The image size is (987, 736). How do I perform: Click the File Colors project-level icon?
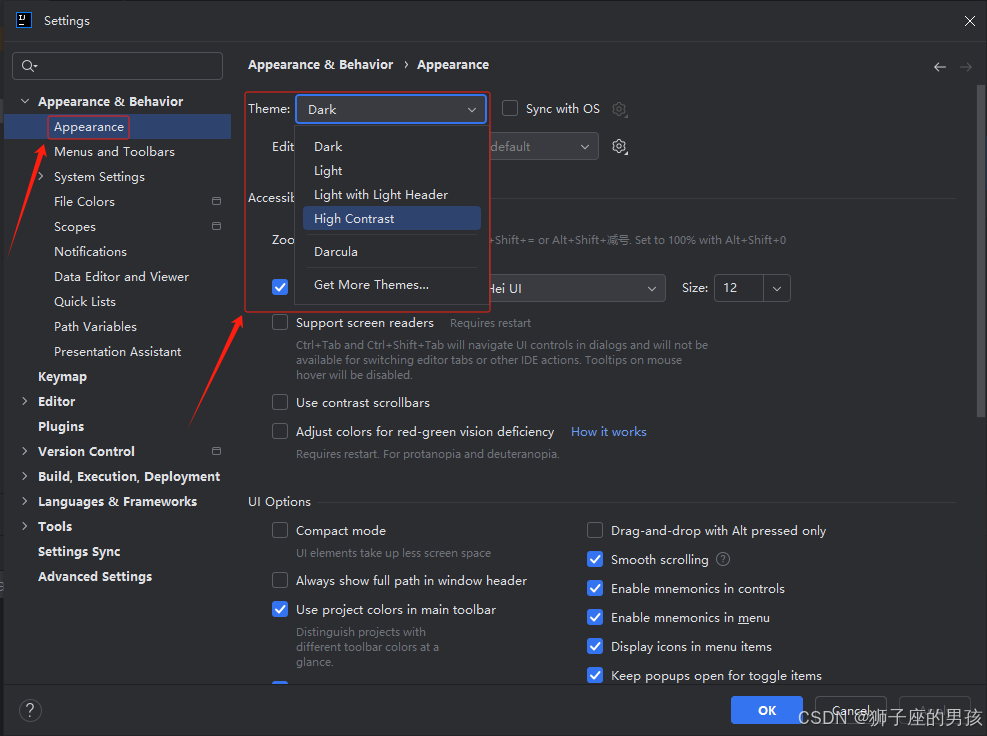click(x=217, y=201)
